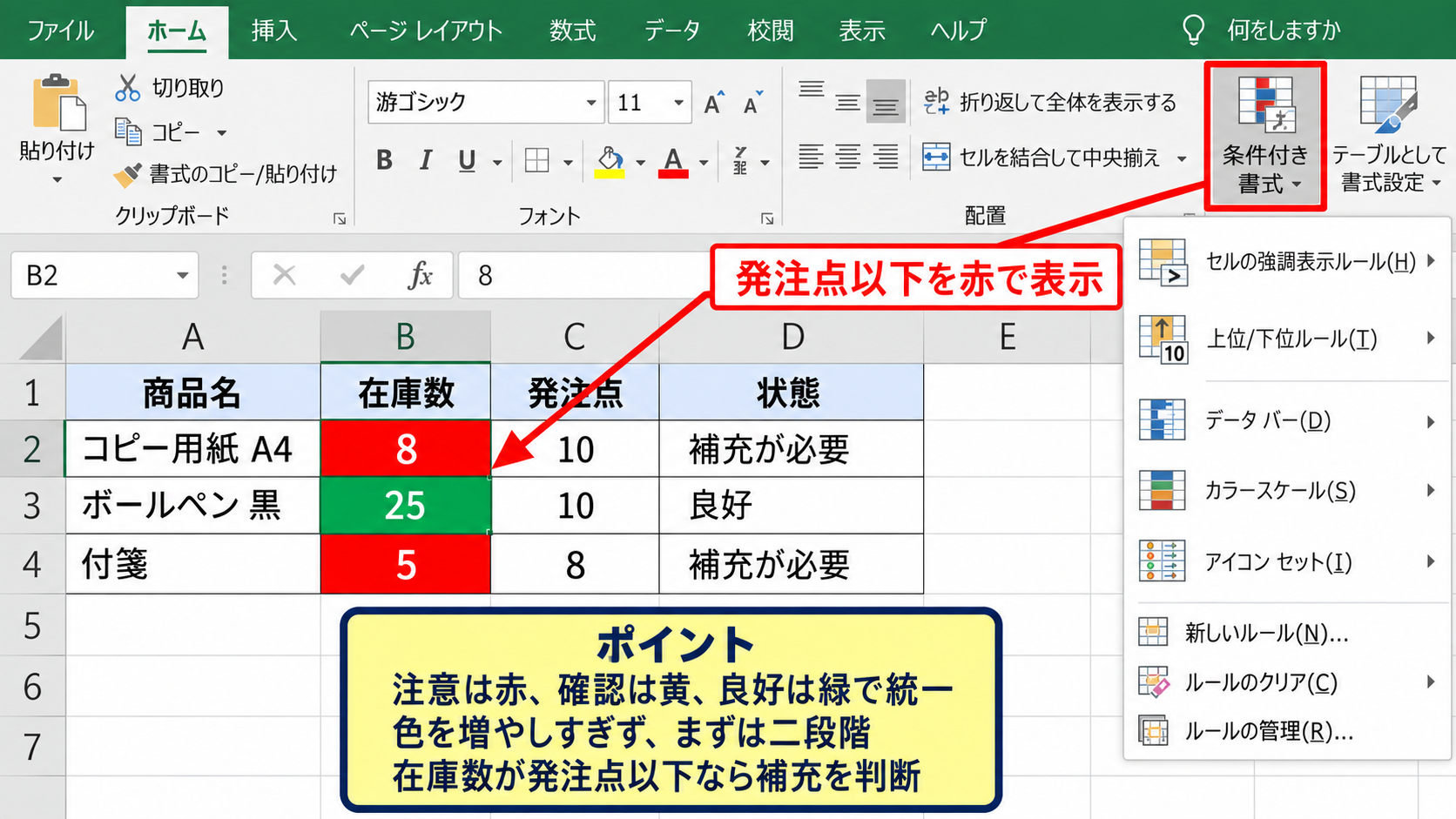Toggle bottom vertical alignment (highlighted)
Screen dimensions: 1456x819
tap(886, 102)
